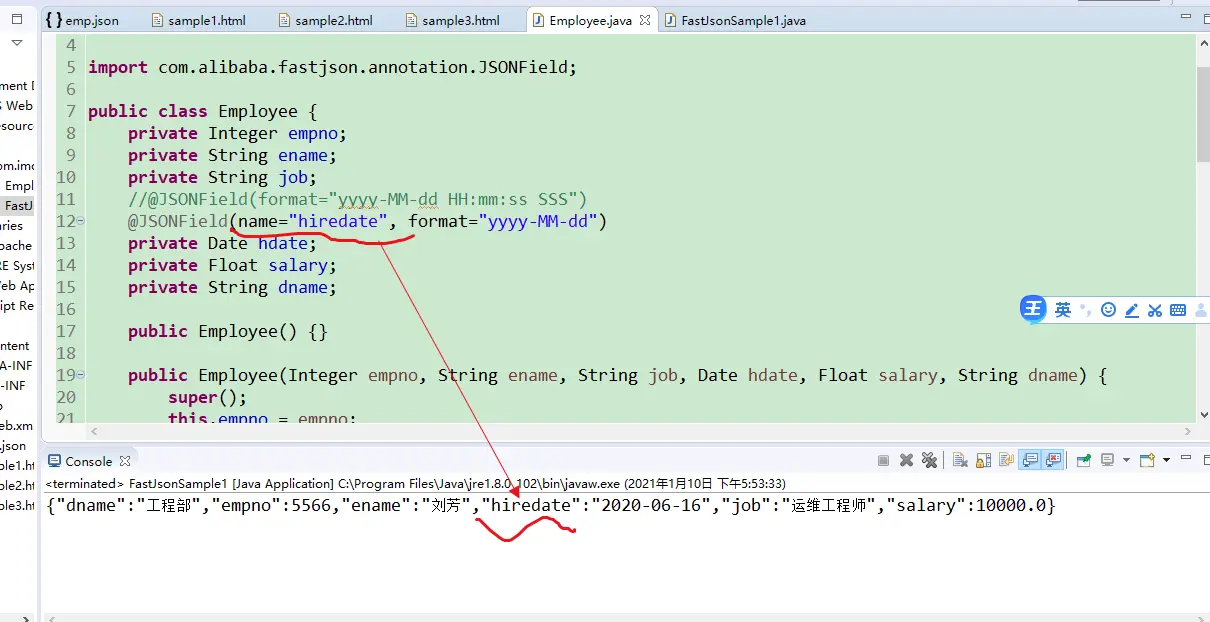Toggle show console when standard error changes
This screenshot has height=622, width=1210.
tap(1053, 460)
